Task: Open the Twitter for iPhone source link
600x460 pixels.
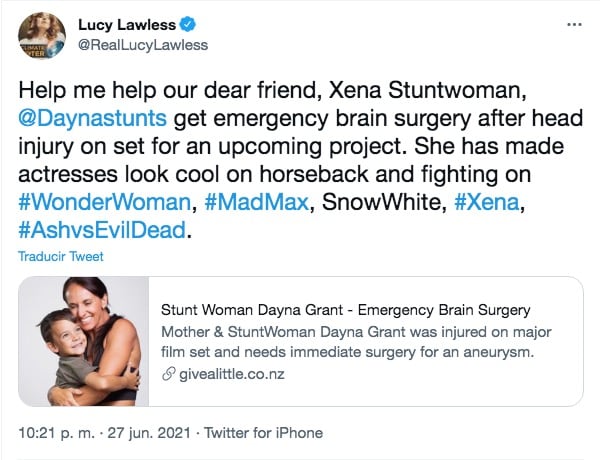Action: [272, 433]
